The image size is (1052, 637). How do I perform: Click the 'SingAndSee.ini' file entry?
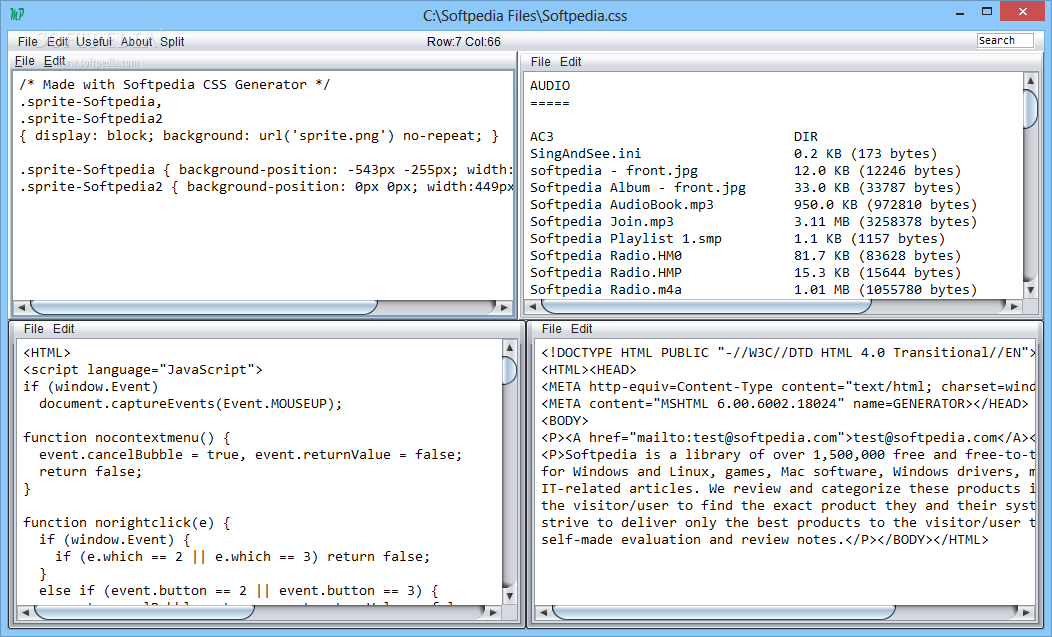pyautogui.click(x=586, y=154)
